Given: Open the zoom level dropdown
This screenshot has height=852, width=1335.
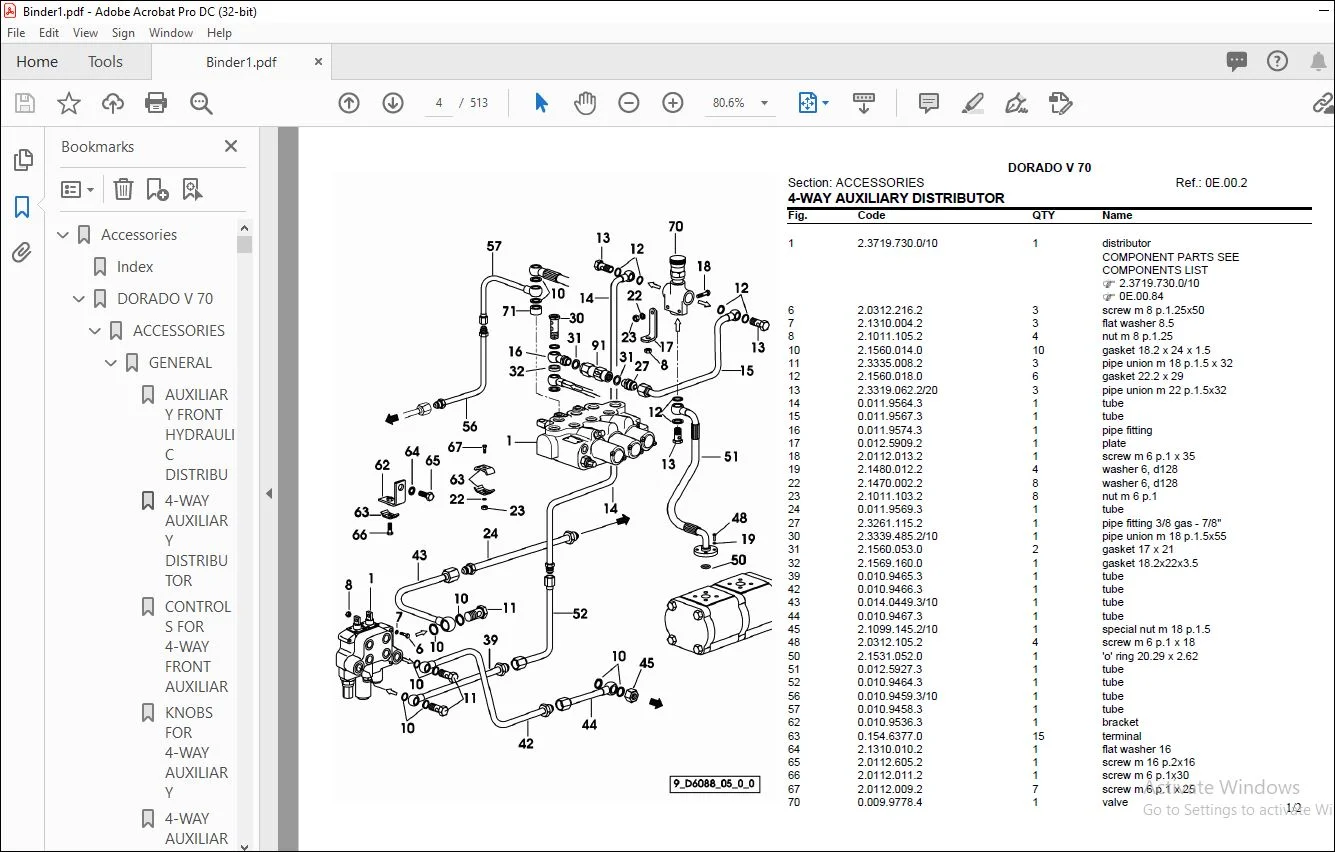Looking at the screenshot, I should 765,103.
